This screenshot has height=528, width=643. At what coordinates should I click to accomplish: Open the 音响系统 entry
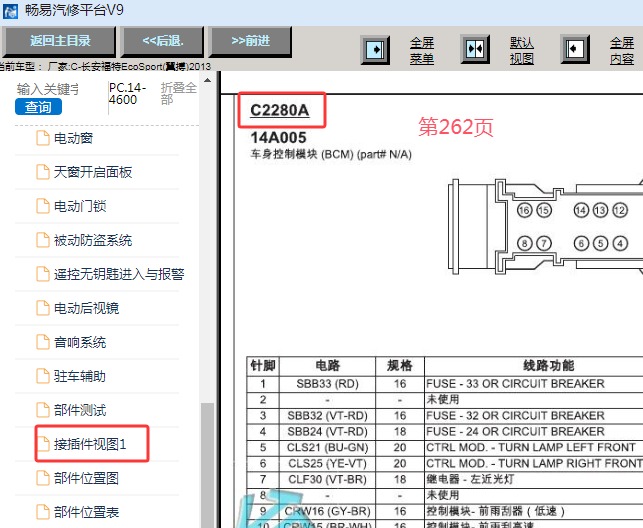tap(80, 342)
